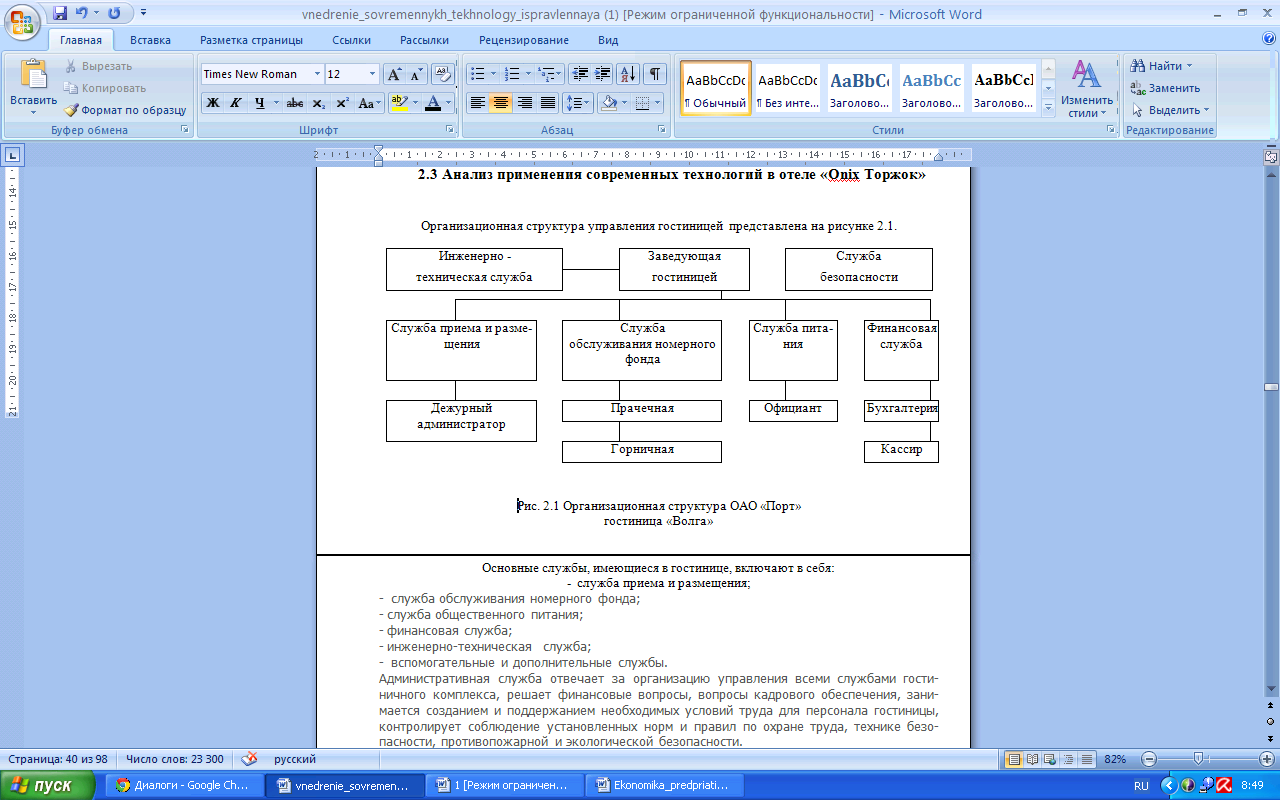The image size is (1280, 800).
Task: Undo the last action
Action: (81, 14)
